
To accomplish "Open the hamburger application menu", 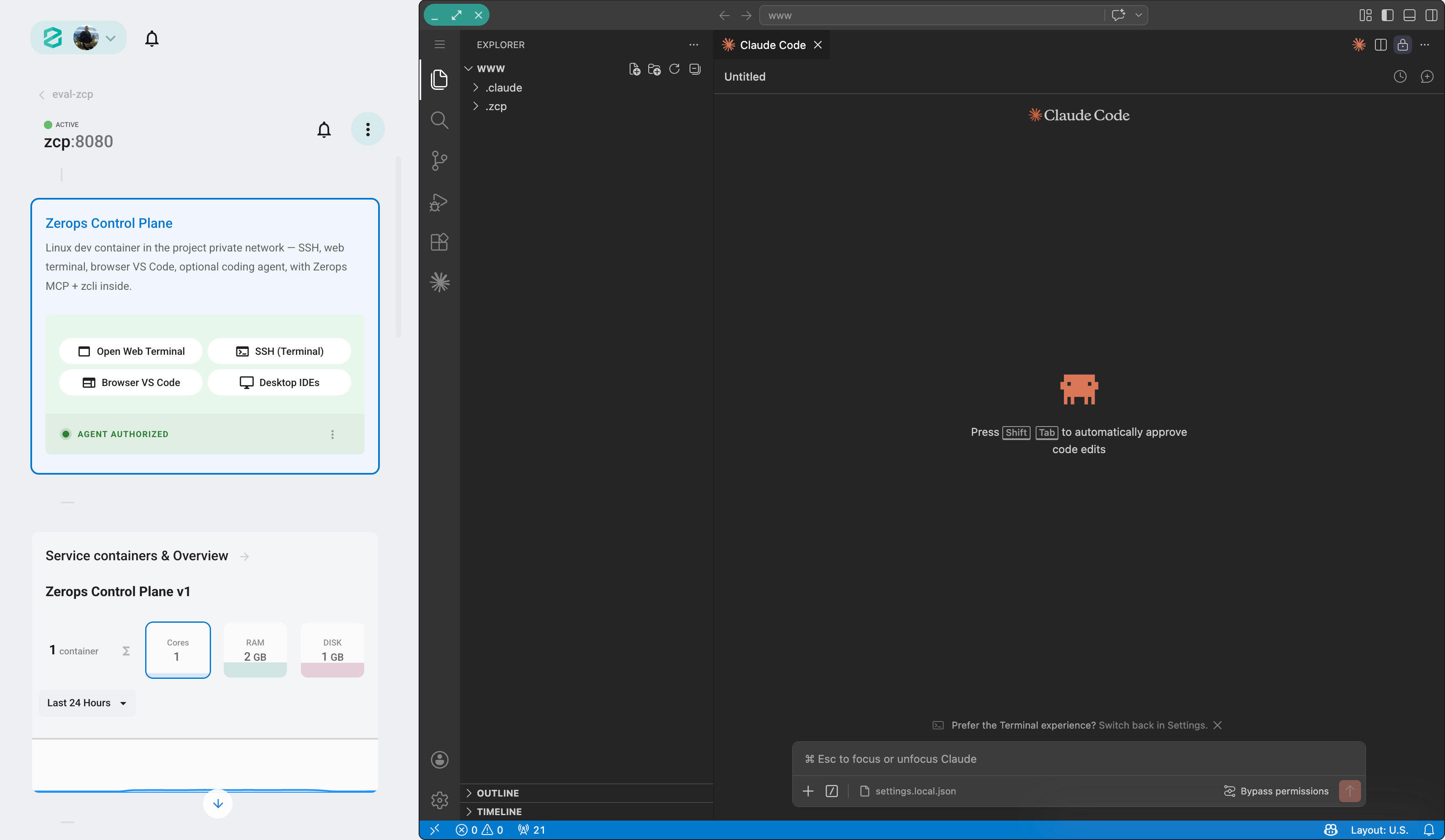I will tap(439, 45).
